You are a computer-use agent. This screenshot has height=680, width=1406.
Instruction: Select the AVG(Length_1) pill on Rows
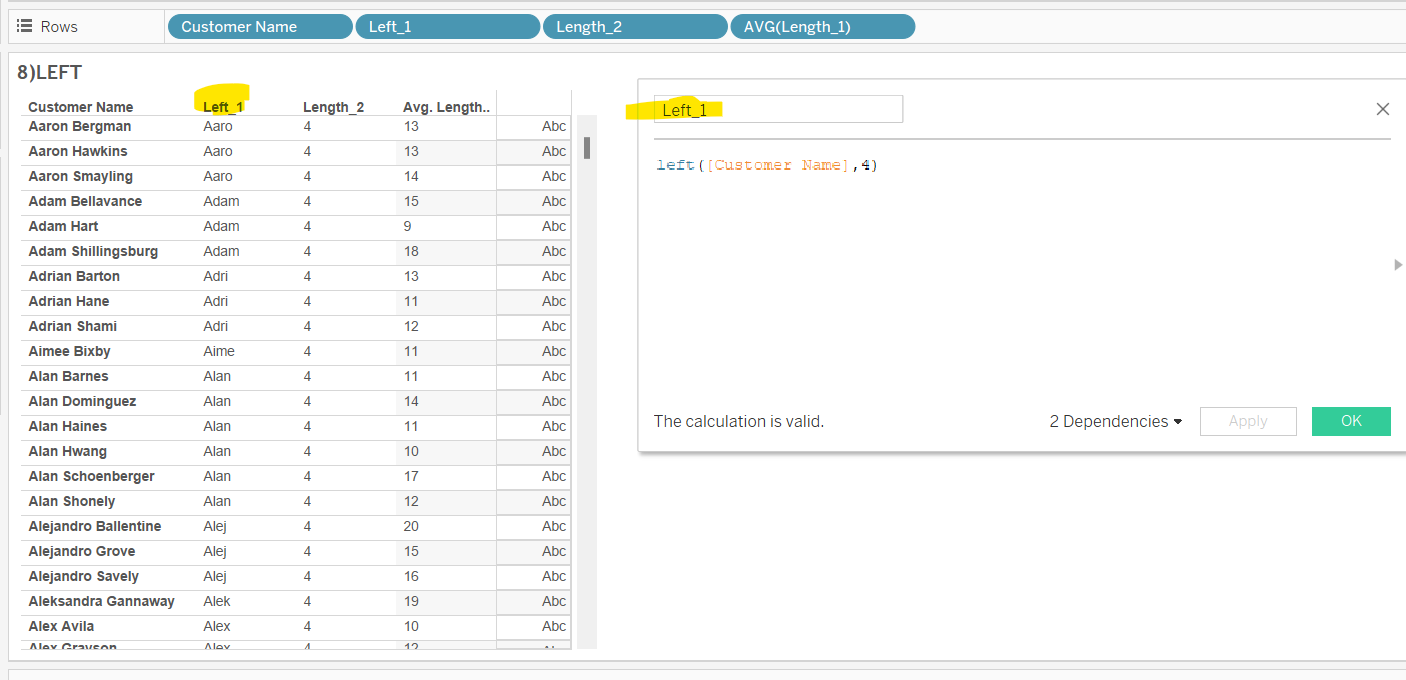coord(823,27)
